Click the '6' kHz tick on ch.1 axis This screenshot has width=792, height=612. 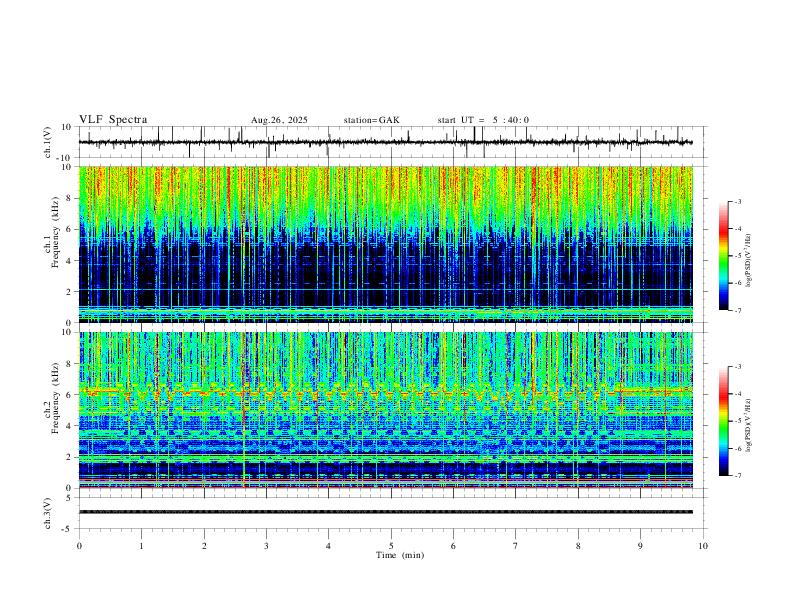(70, 229)
